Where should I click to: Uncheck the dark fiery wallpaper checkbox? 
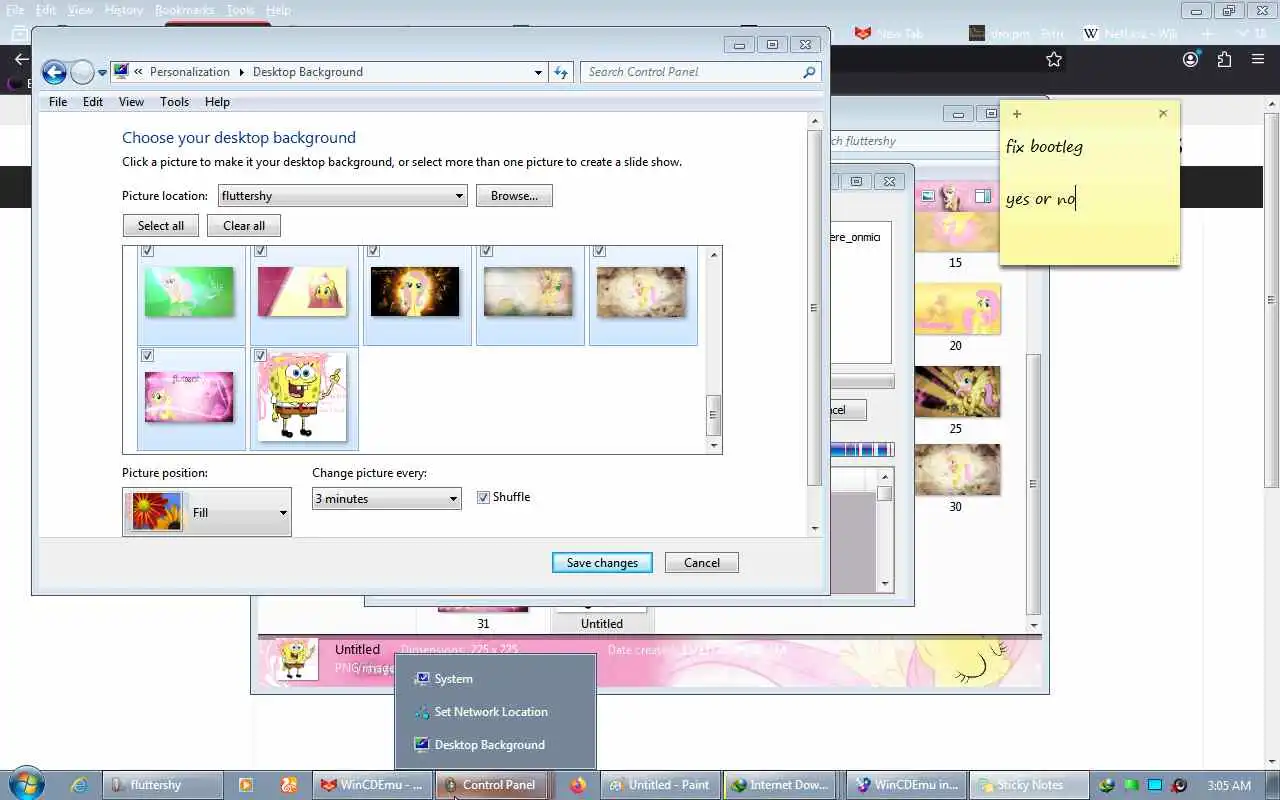(x=373, y=252)
